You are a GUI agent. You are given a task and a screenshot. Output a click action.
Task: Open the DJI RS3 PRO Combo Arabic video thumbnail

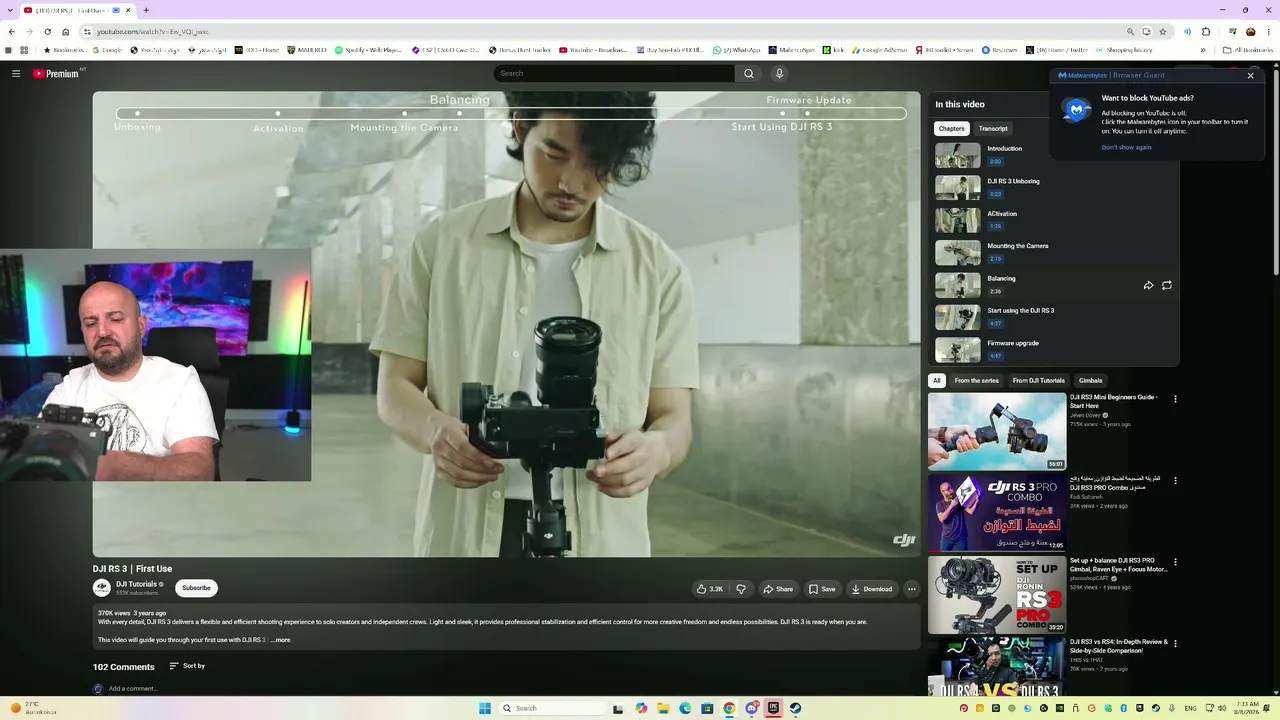pos(997,513)
